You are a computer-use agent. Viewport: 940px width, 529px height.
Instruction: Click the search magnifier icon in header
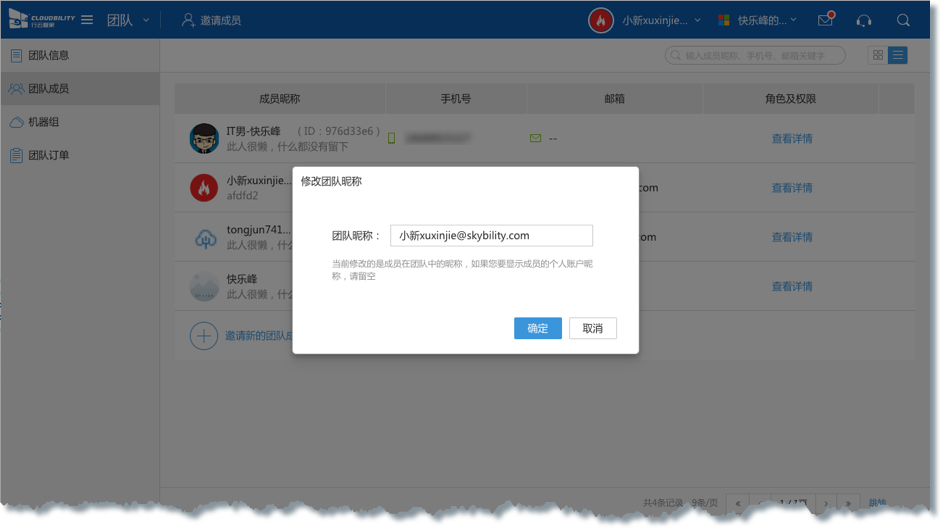click(x=903, y=20)
